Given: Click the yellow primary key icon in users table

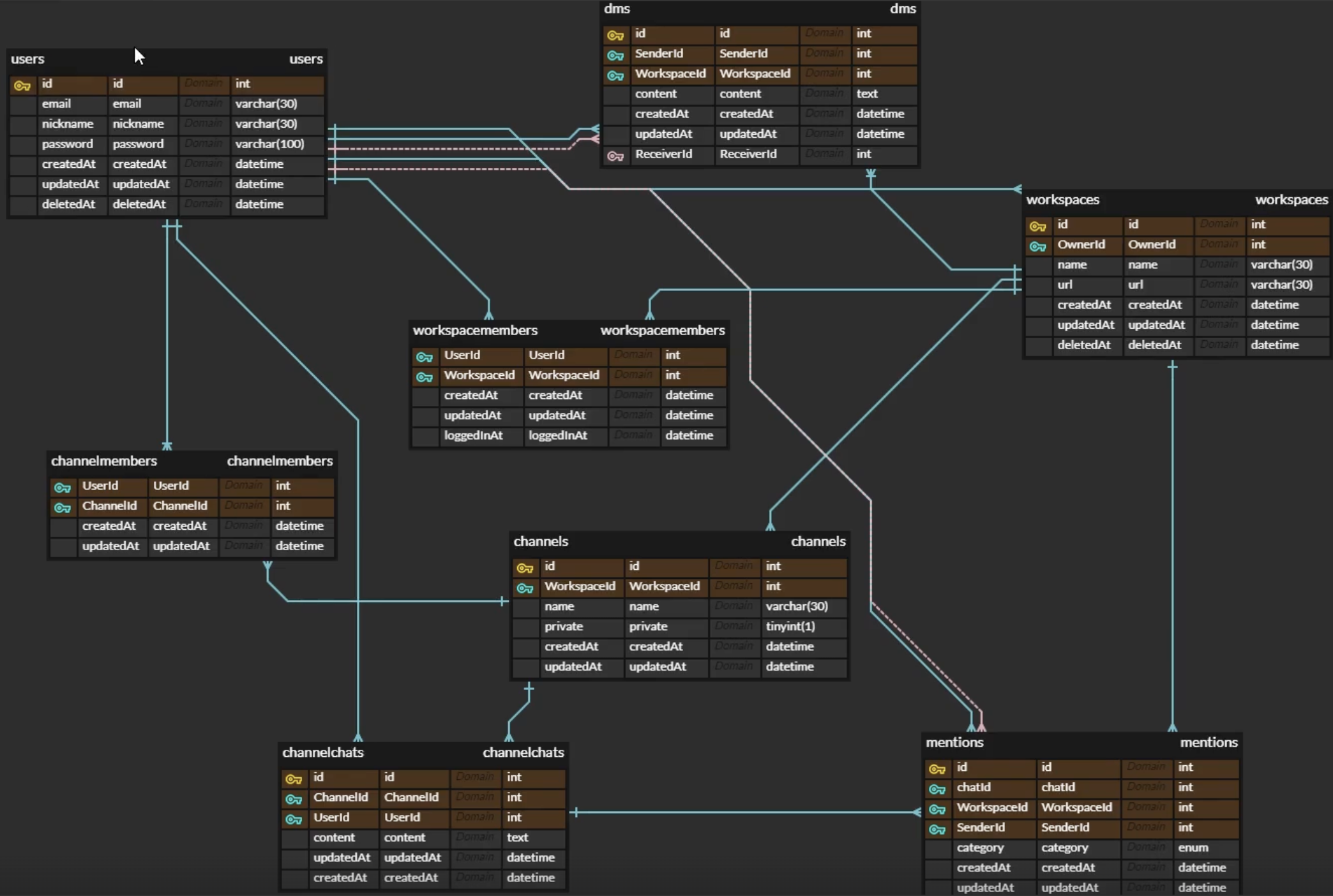Looking at the screenshot, I should [x=22, y=85].
